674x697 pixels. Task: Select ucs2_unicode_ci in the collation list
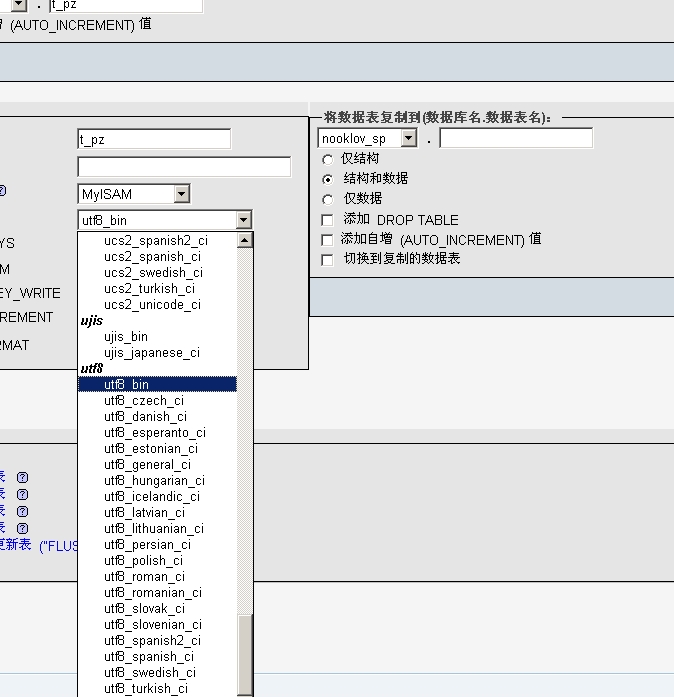click(x=152, y=305)
